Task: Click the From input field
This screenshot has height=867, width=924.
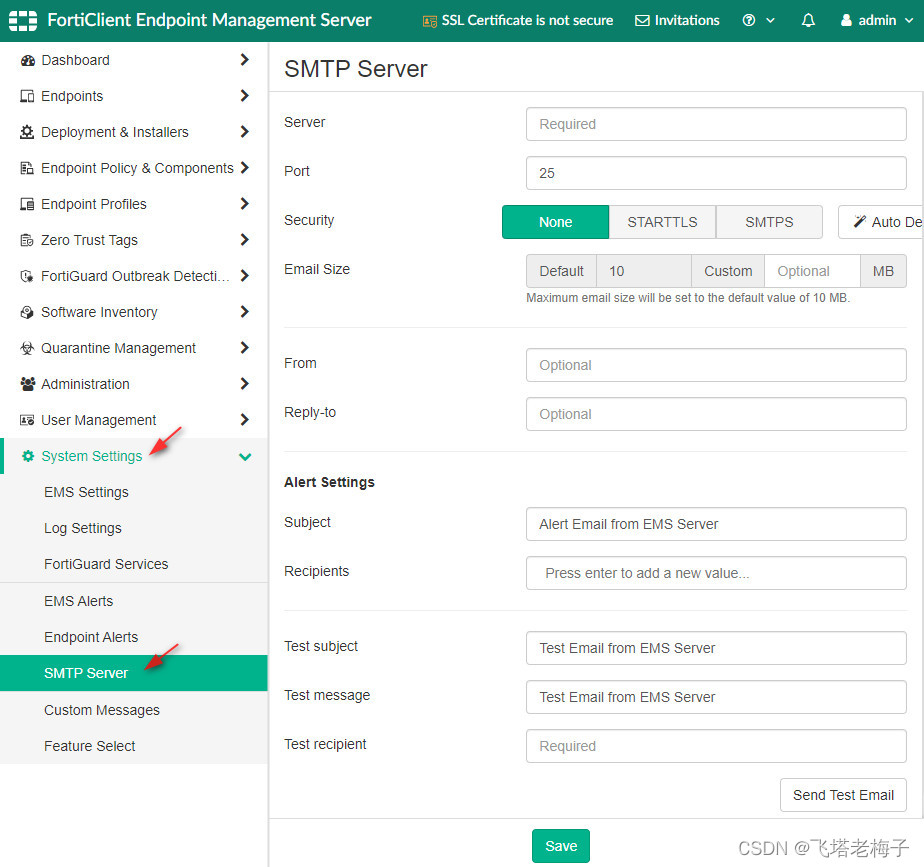Action: 716,365
